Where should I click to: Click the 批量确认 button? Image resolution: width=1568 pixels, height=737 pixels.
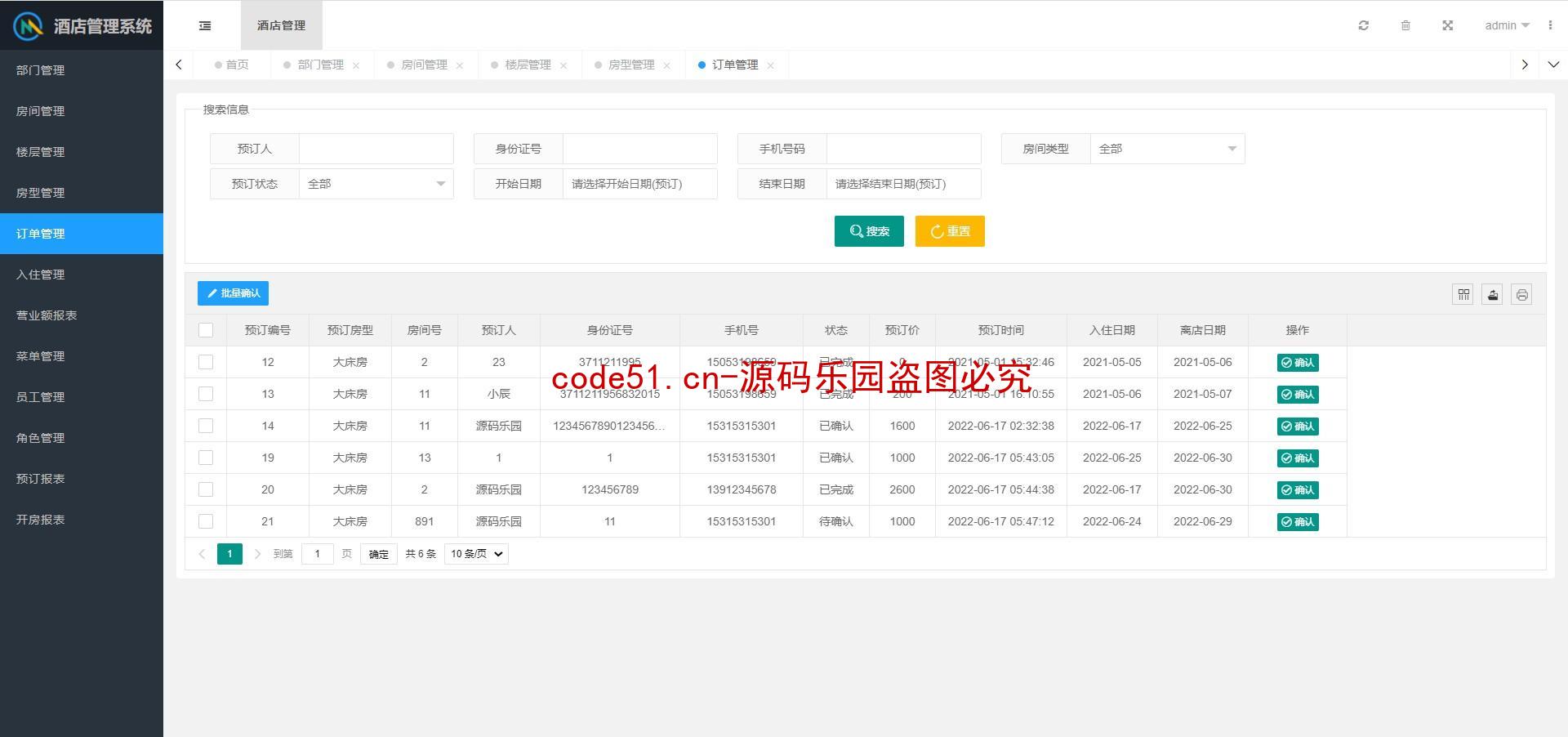(233, 293)
